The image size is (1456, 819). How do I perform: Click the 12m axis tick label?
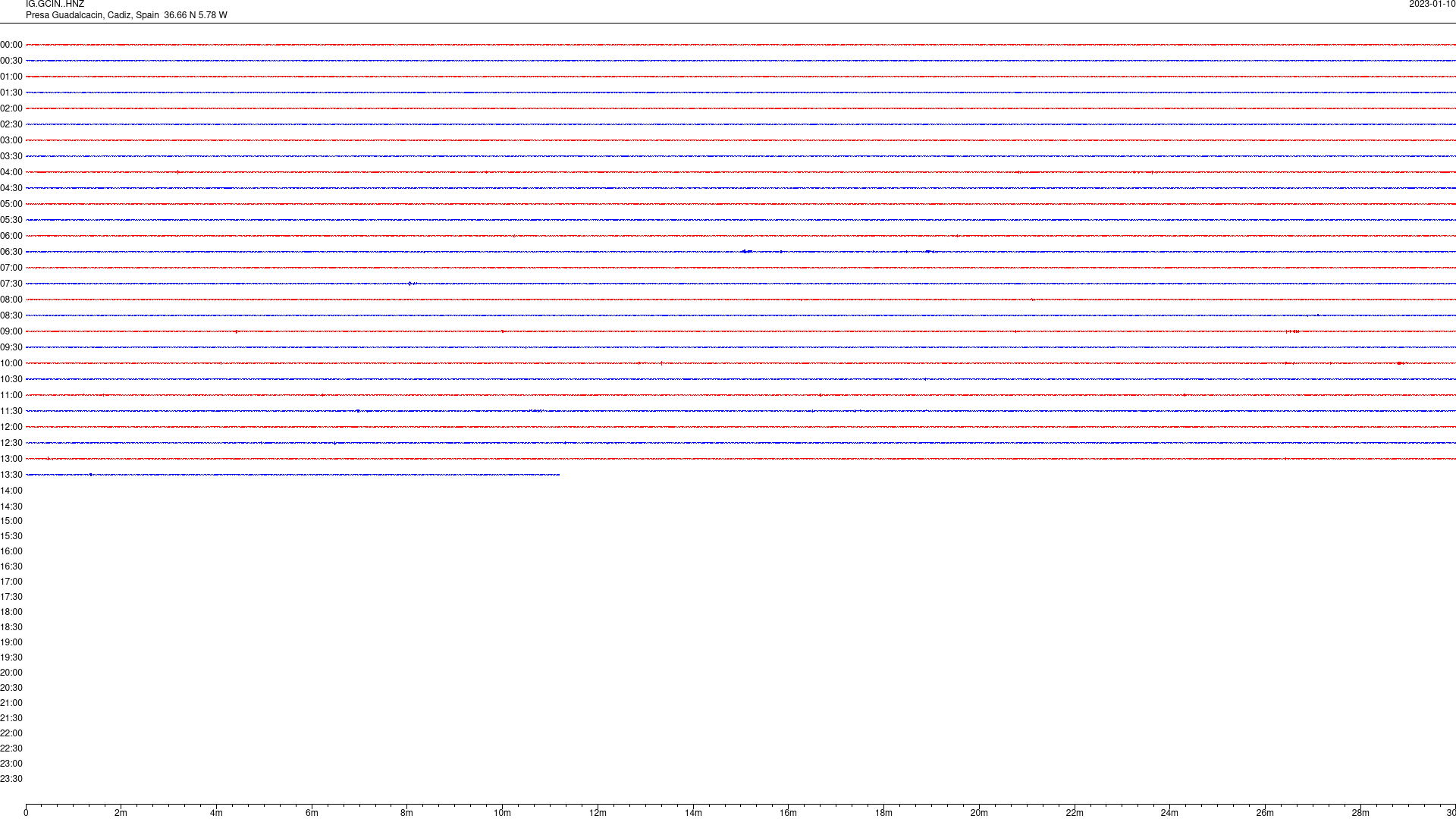[598, 813]
